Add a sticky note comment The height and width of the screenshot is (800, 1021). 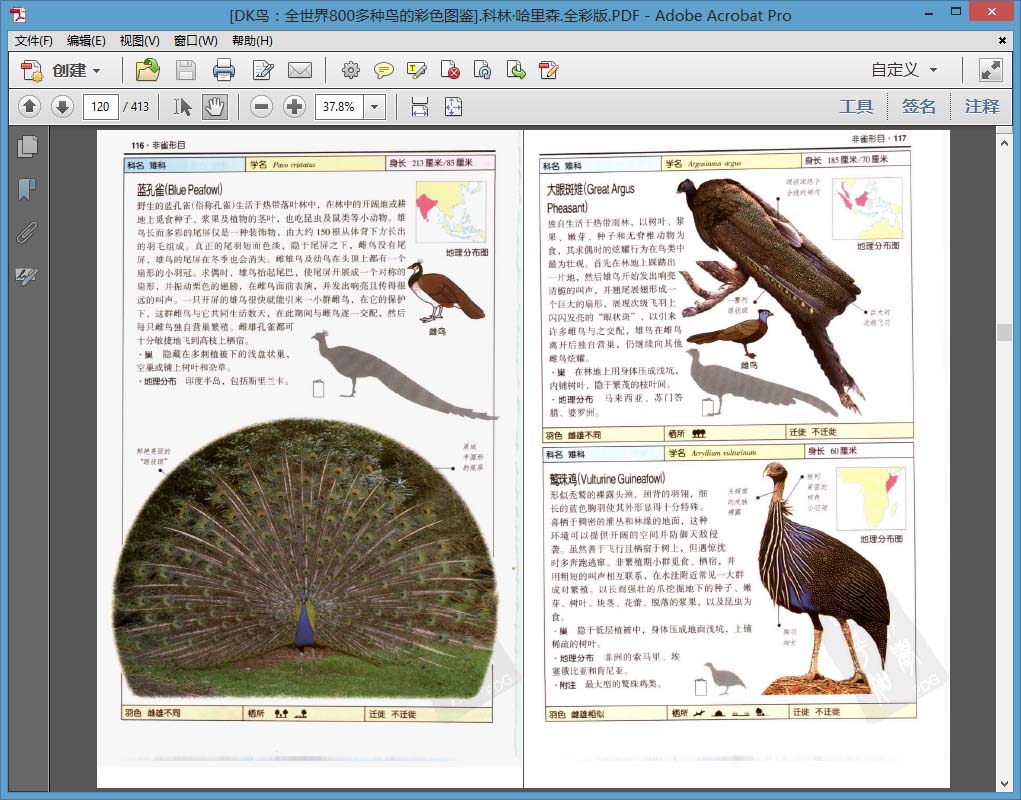click(384, 70)
